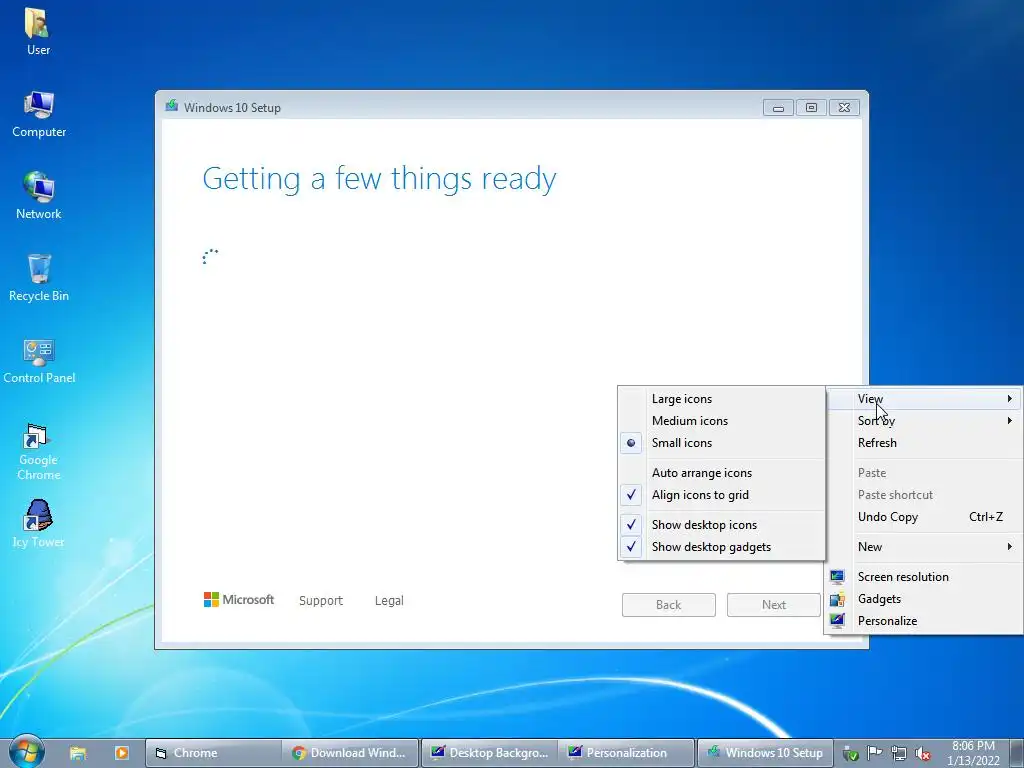Choose Large icons view
Screen dimensions: 1024x768
722,399
